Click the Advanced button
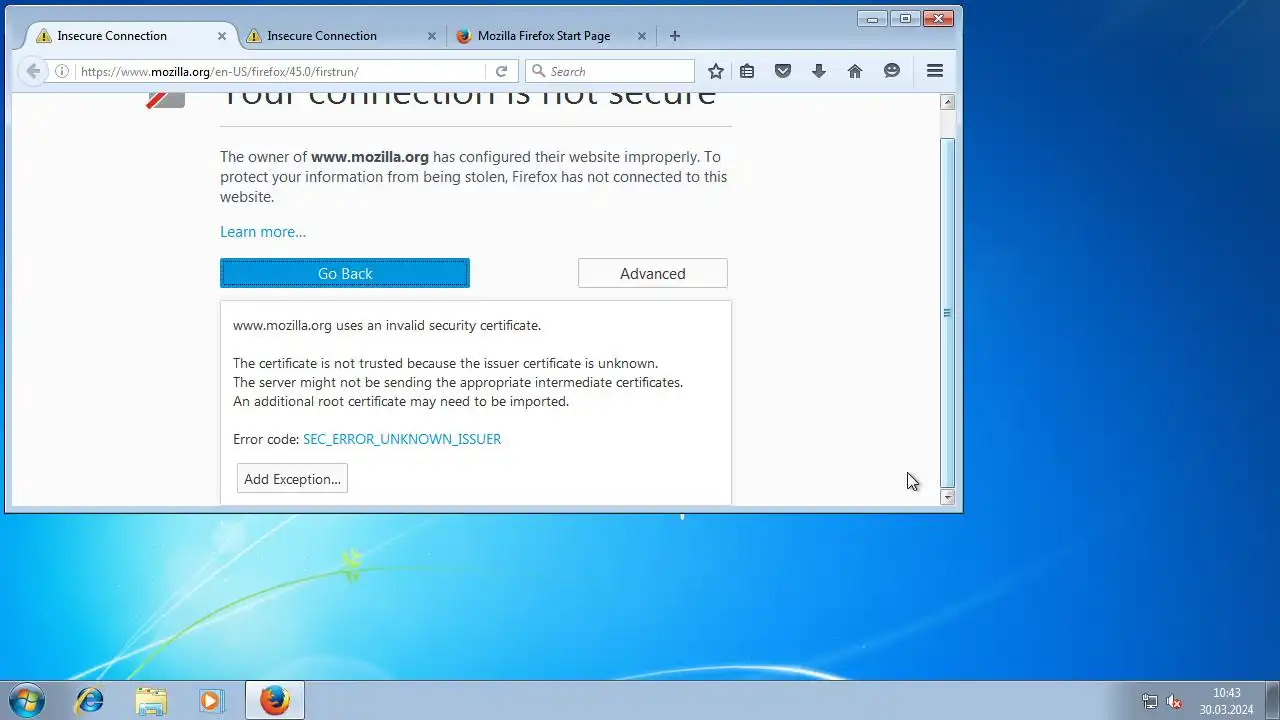1280x720 pixels. coord(653,273)
